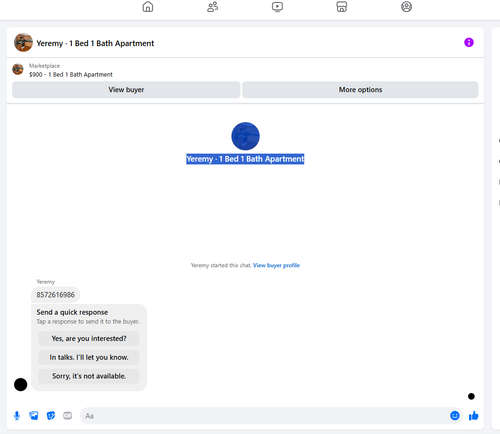Click the '$900 - 1 Bed 1 Bath Apartment' listing text
The height and width of the screenshot is (434, 500).
tap(71, 74)
